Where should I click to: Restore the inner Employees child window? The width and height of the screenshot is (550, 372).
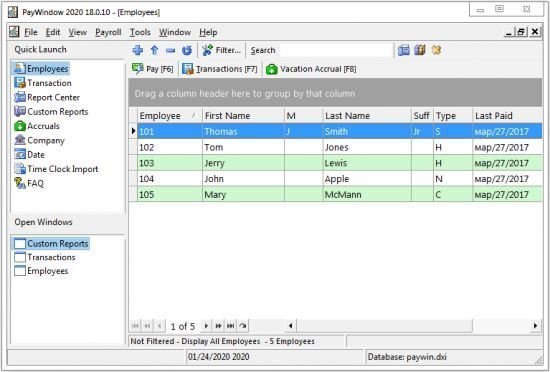pyautogui.click(x=521, y=32)
